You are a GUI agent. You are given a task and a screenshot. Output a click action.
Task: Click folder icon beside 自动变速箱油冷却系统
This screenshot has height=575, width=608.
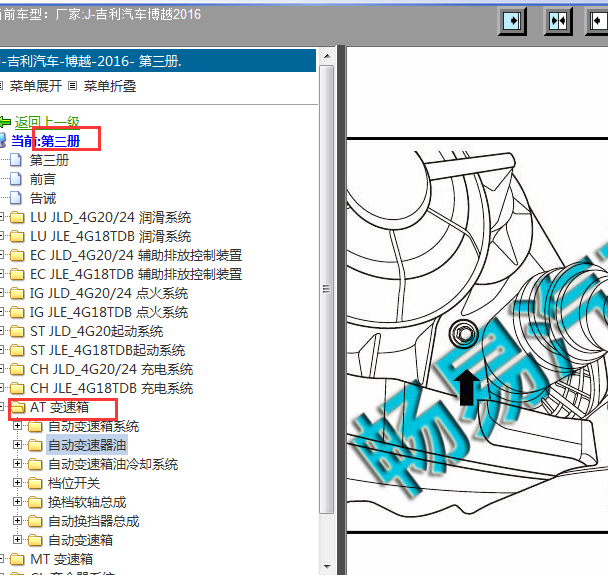(35, 464)
